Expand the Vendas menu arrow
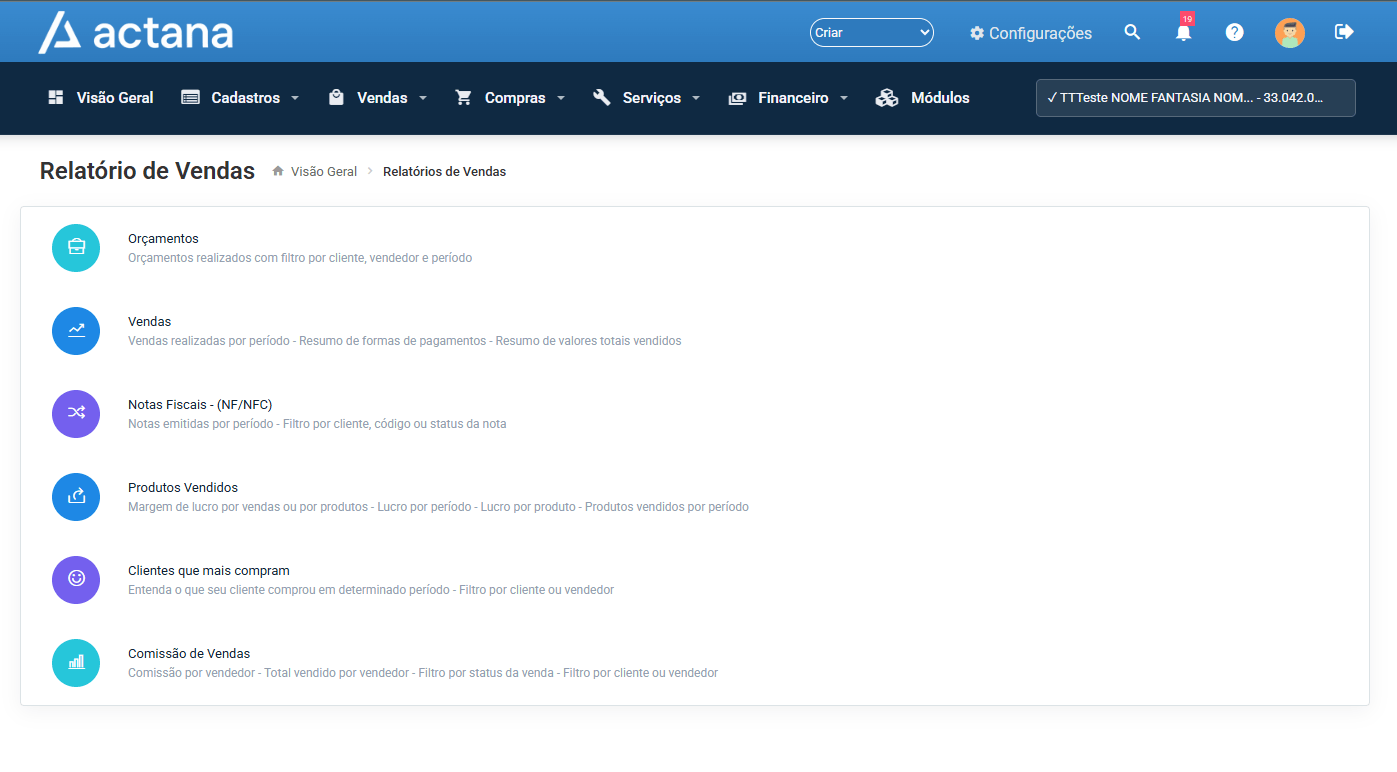Image resolution: width=1397 pixels, height=772 pixels. (423, 98)
